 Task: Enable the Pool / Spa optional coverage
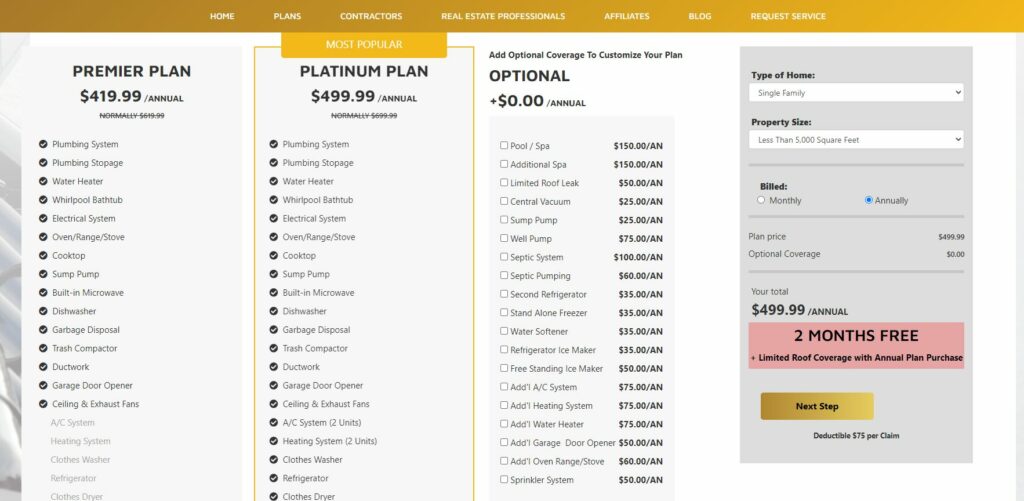(504, 145)
